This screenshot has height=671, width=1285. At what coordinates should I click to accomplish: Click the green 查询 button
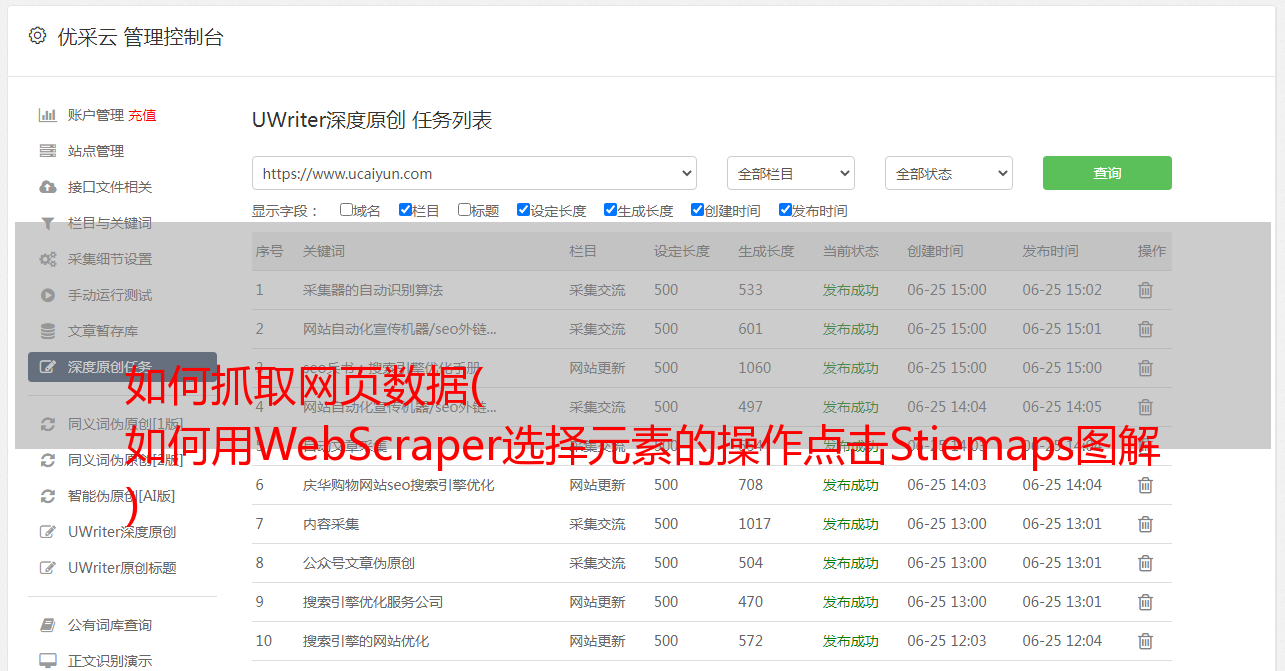(x=1107, y=173)
